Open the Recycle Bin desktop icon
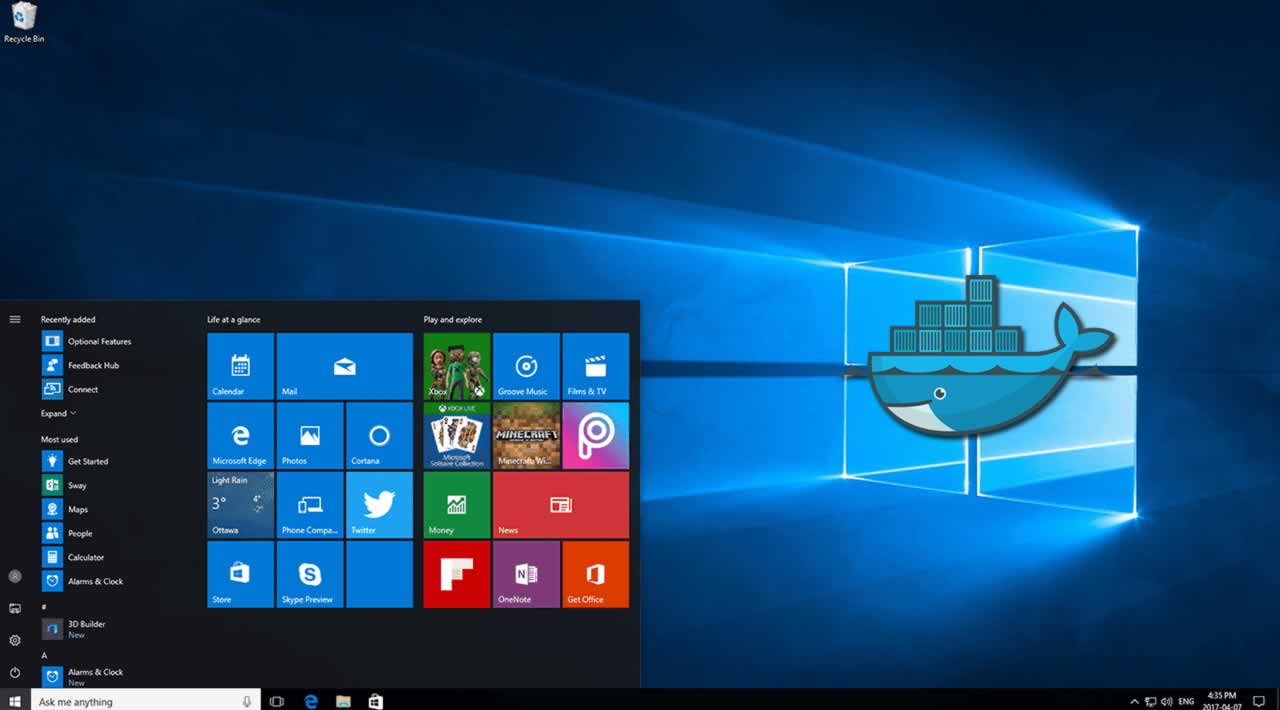This screenshot has width=1280, height=710. point(24,22)
